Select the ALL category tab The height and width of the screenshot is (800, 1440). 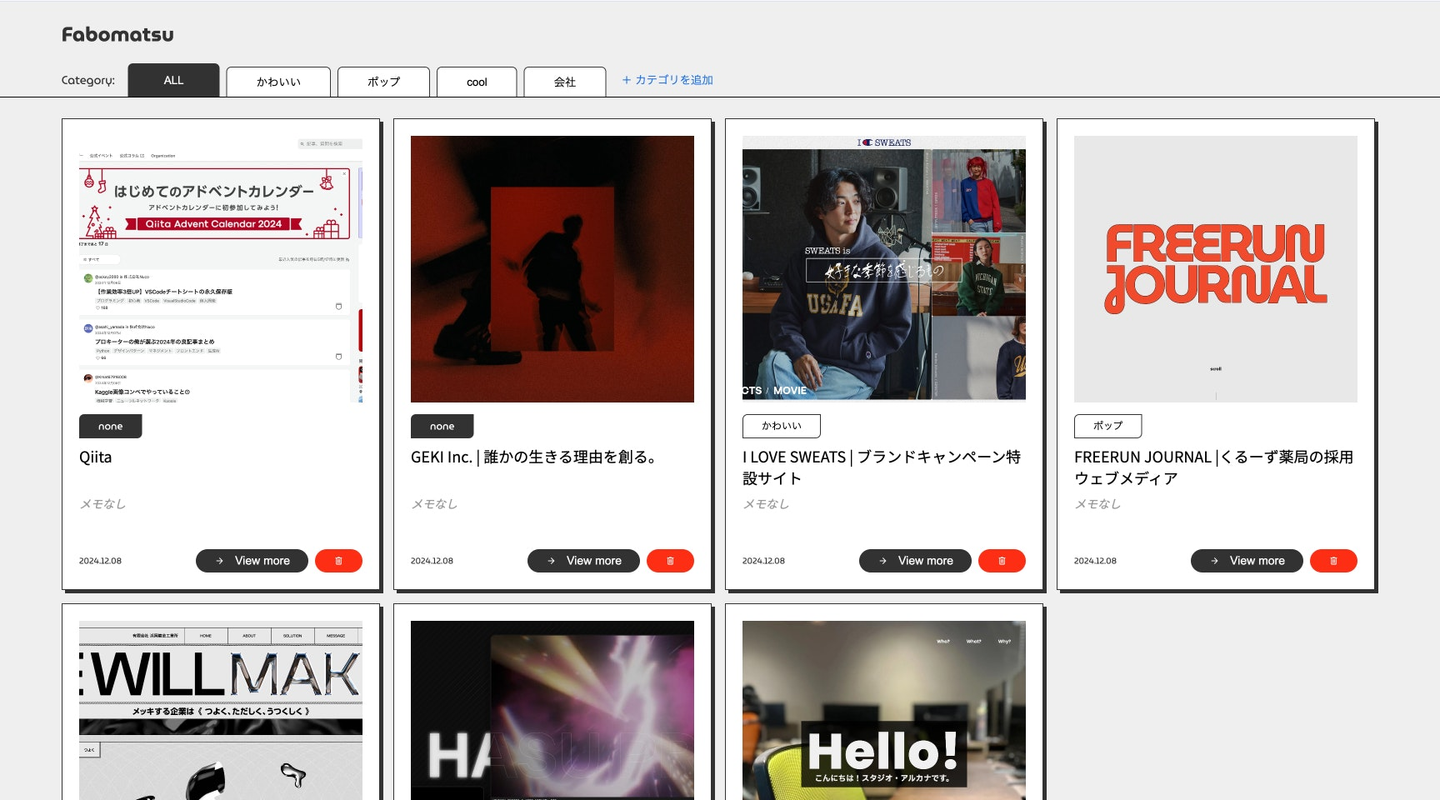pyautogui.click(x=174, y=81)
